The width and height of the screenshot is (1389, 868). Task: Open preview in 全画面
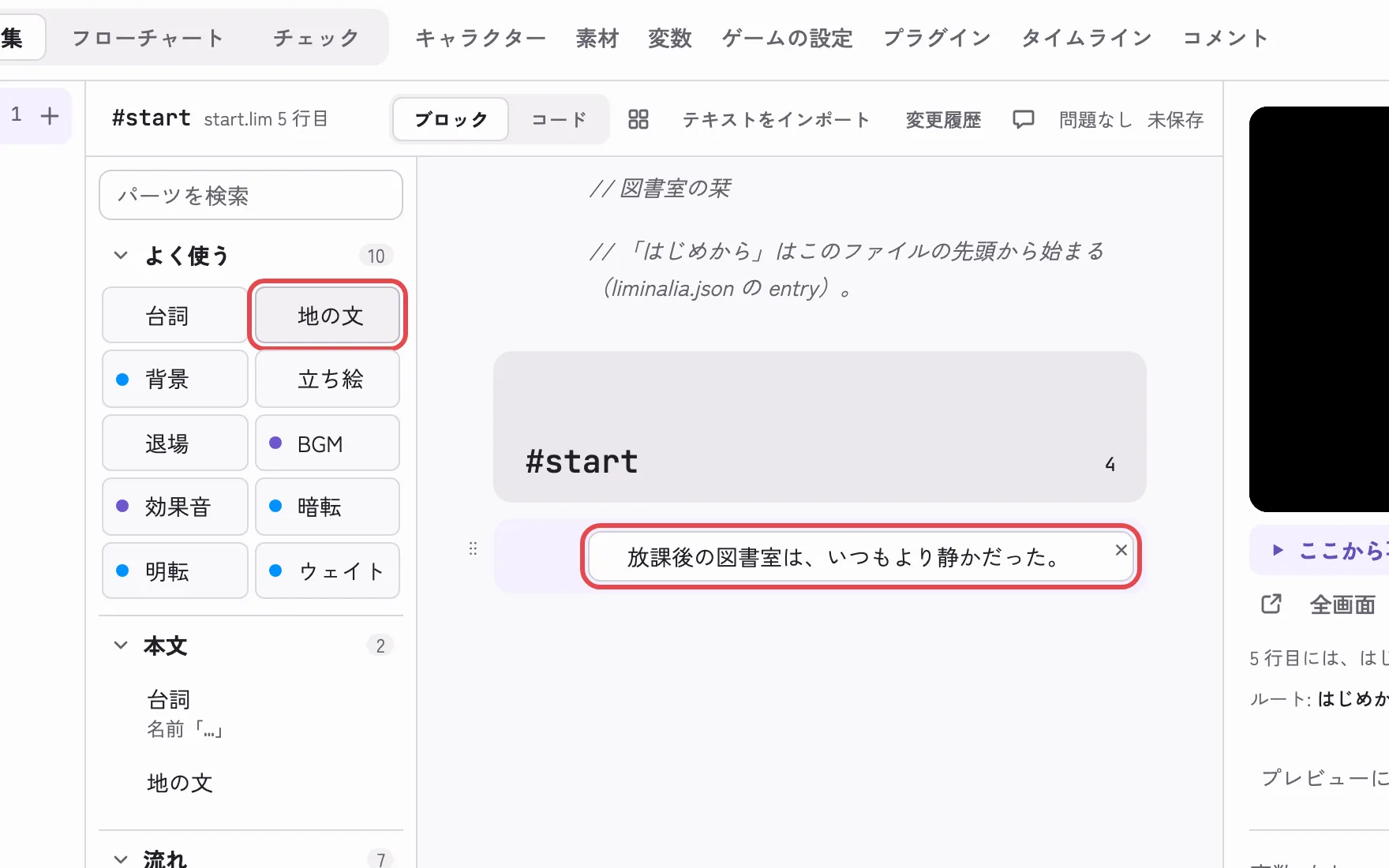tap(1342, 605)
